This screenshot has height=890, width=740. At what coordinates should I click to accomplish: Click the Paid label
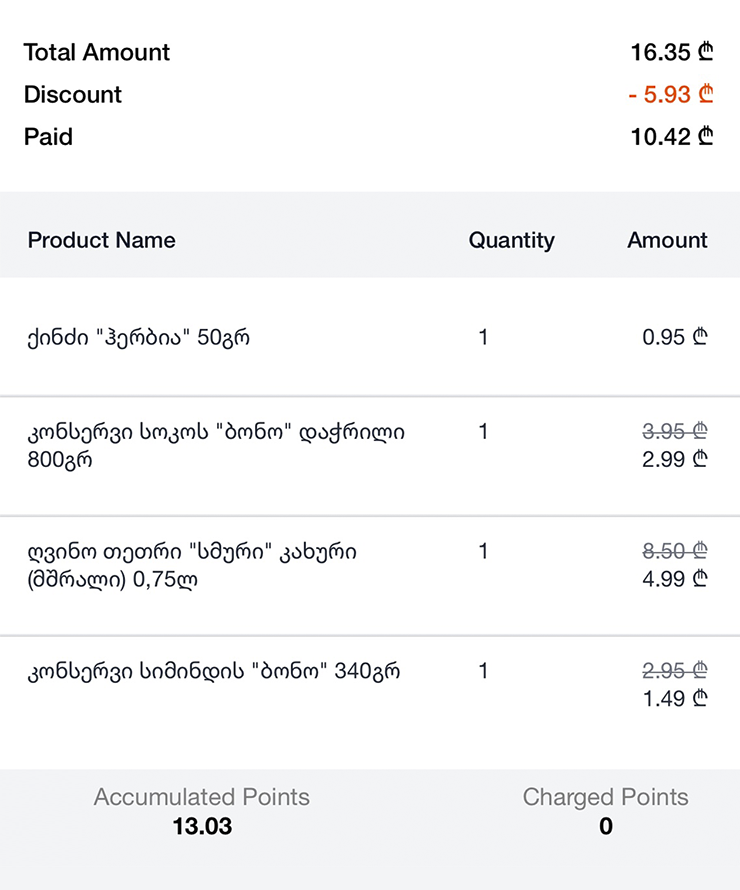(x=48, y=137)
